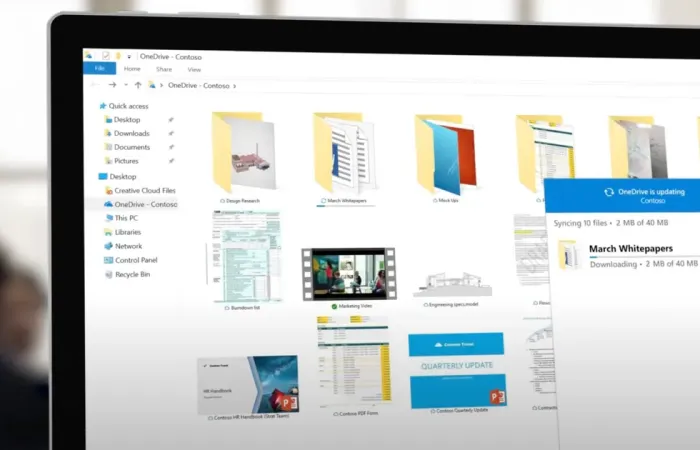This screenshot has width=700, height=450.
Task: Click Syncing 10 files status text
Action: (580, 223)
